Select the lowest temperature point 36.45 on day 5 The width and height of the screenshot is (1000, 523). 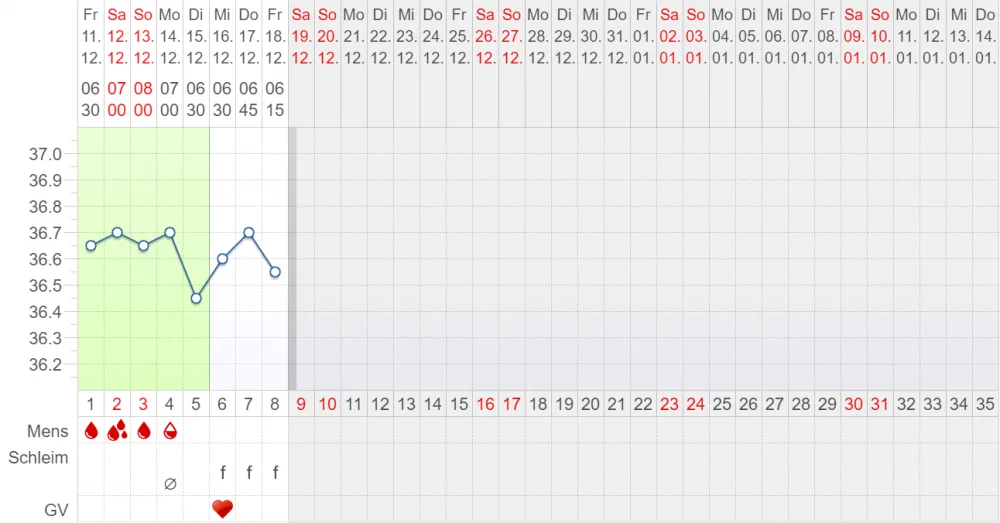[x=196, y=298]
